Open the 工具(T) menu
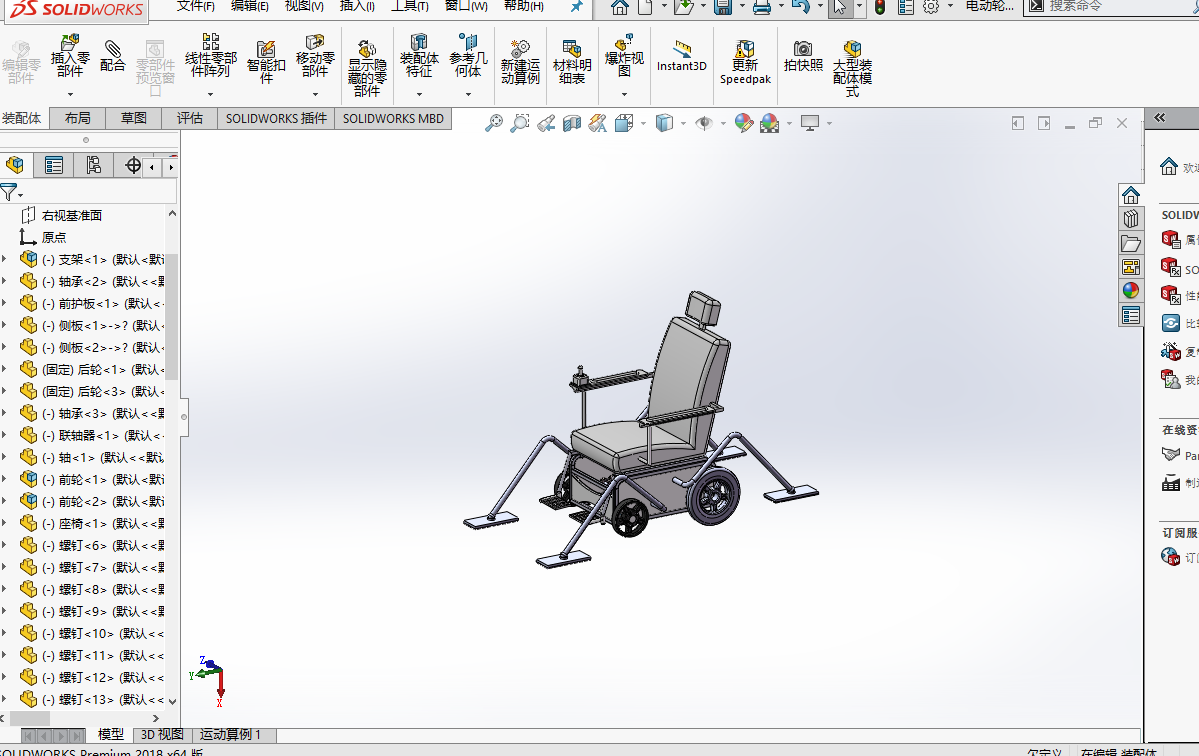Viewport: 1199px width, 756px height. 410,6
